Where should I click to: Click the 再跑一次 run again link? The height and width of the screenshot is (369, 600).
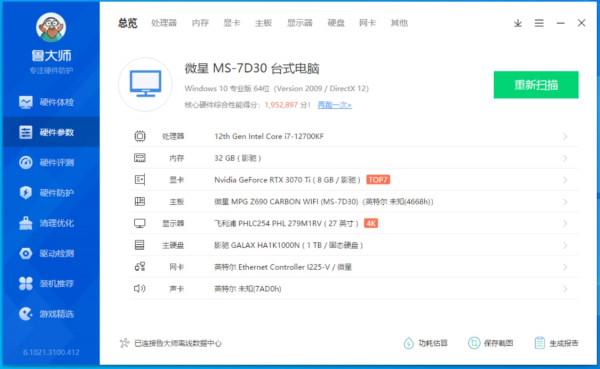coord(334,105)
